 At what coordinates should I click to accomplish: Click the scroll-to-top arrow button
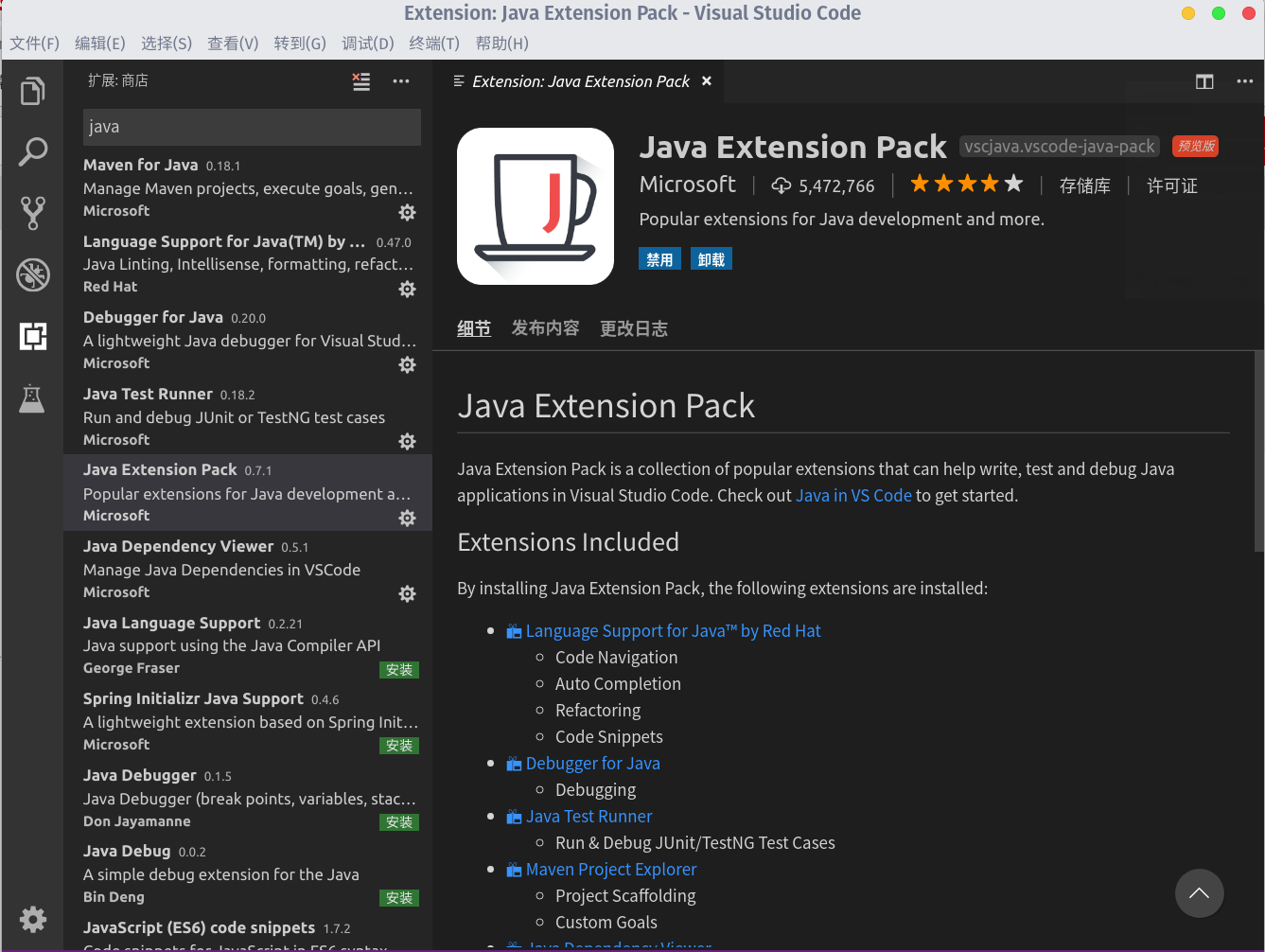click(1199, 893)
